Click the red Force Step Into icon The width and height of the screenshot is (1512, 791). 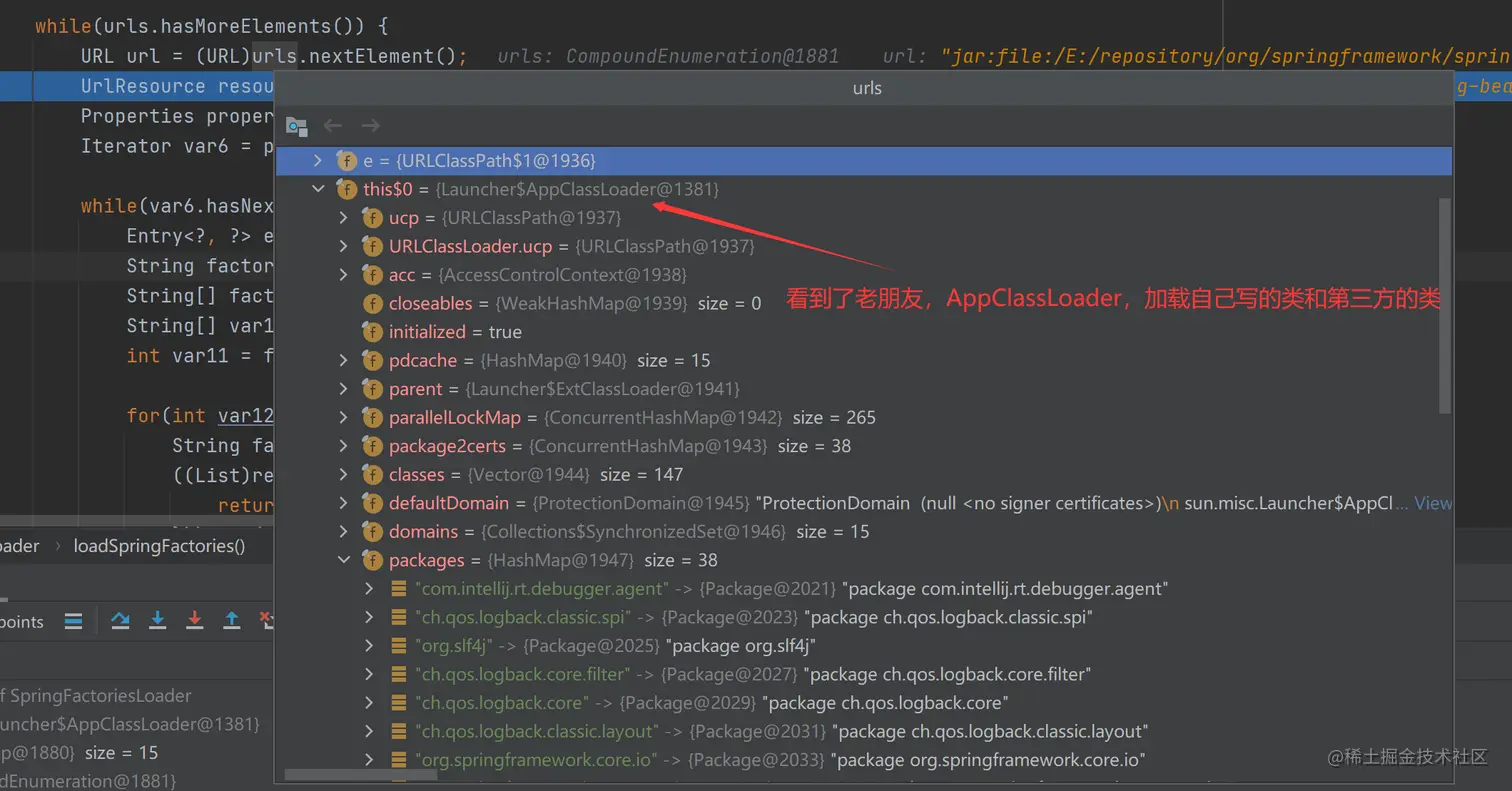(x=195, y=620)
